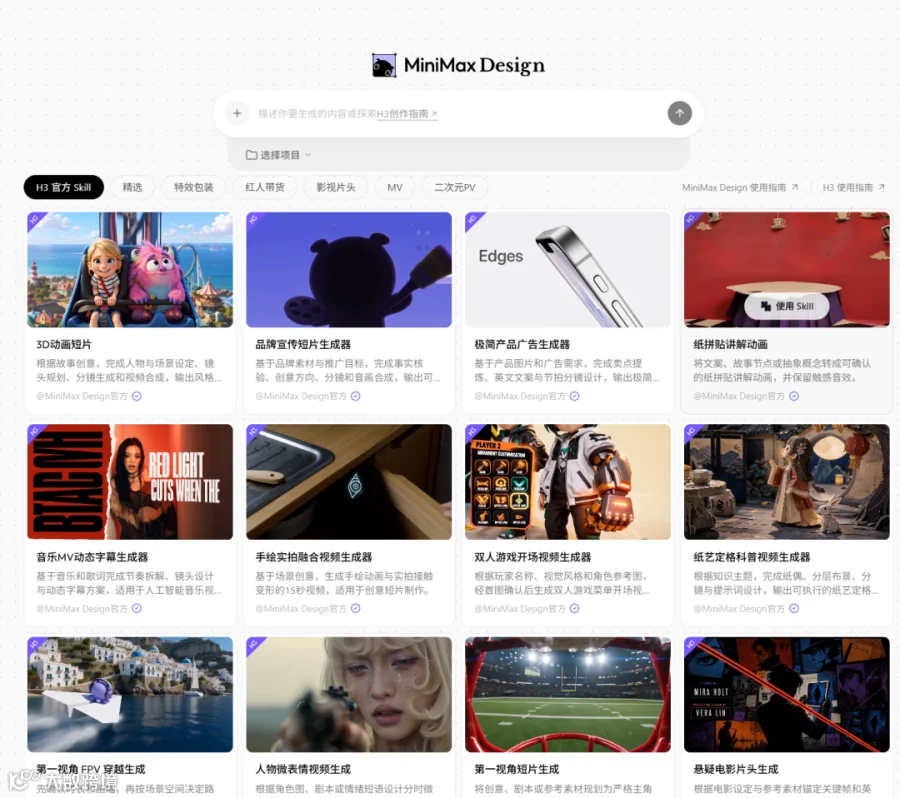Viewport: 900px width, 798px height.
Task: Click the 极简产品广告生成器 card title
Action: click(522, 344)
